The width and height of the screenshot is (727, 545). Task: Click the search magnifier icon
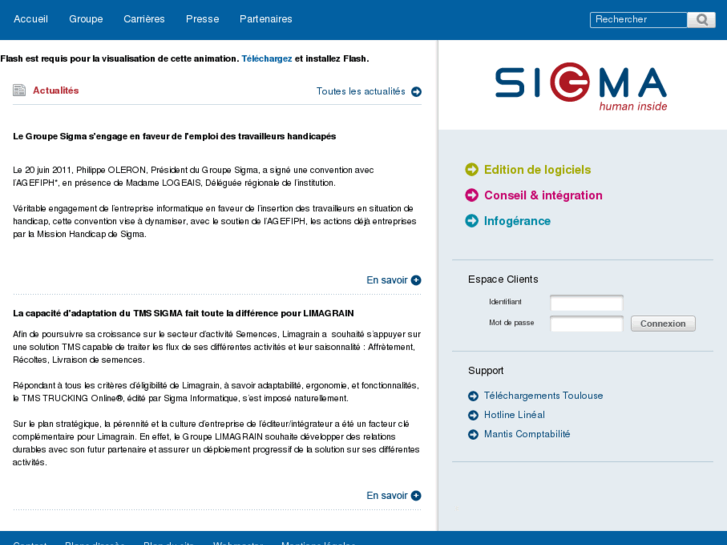pos(701,20)
